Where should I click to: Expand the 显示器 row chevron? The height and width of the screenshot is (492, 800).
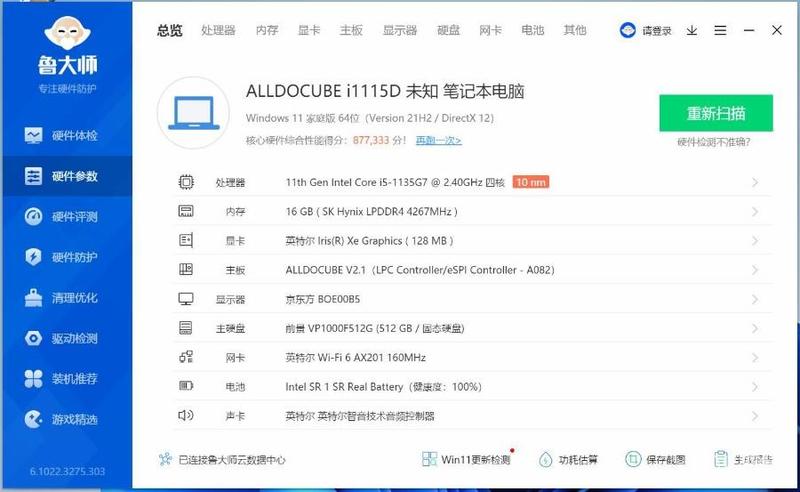(755, 299)
